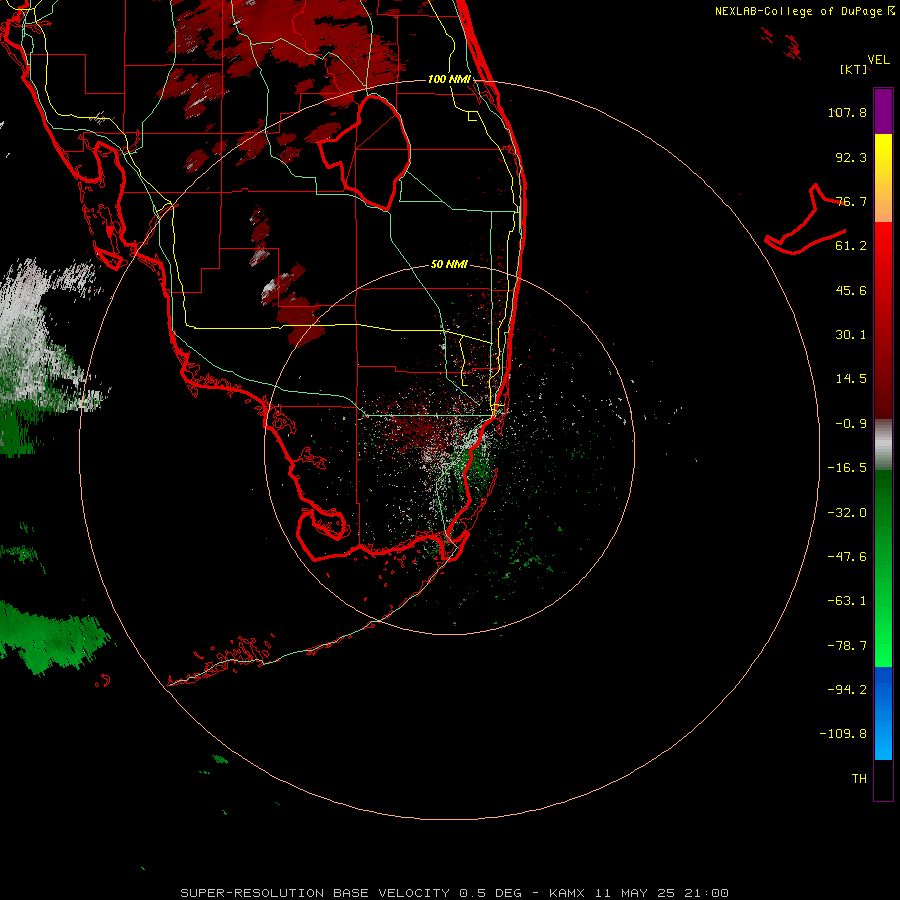Click the 100 NMI range ring label

[449, 79]
